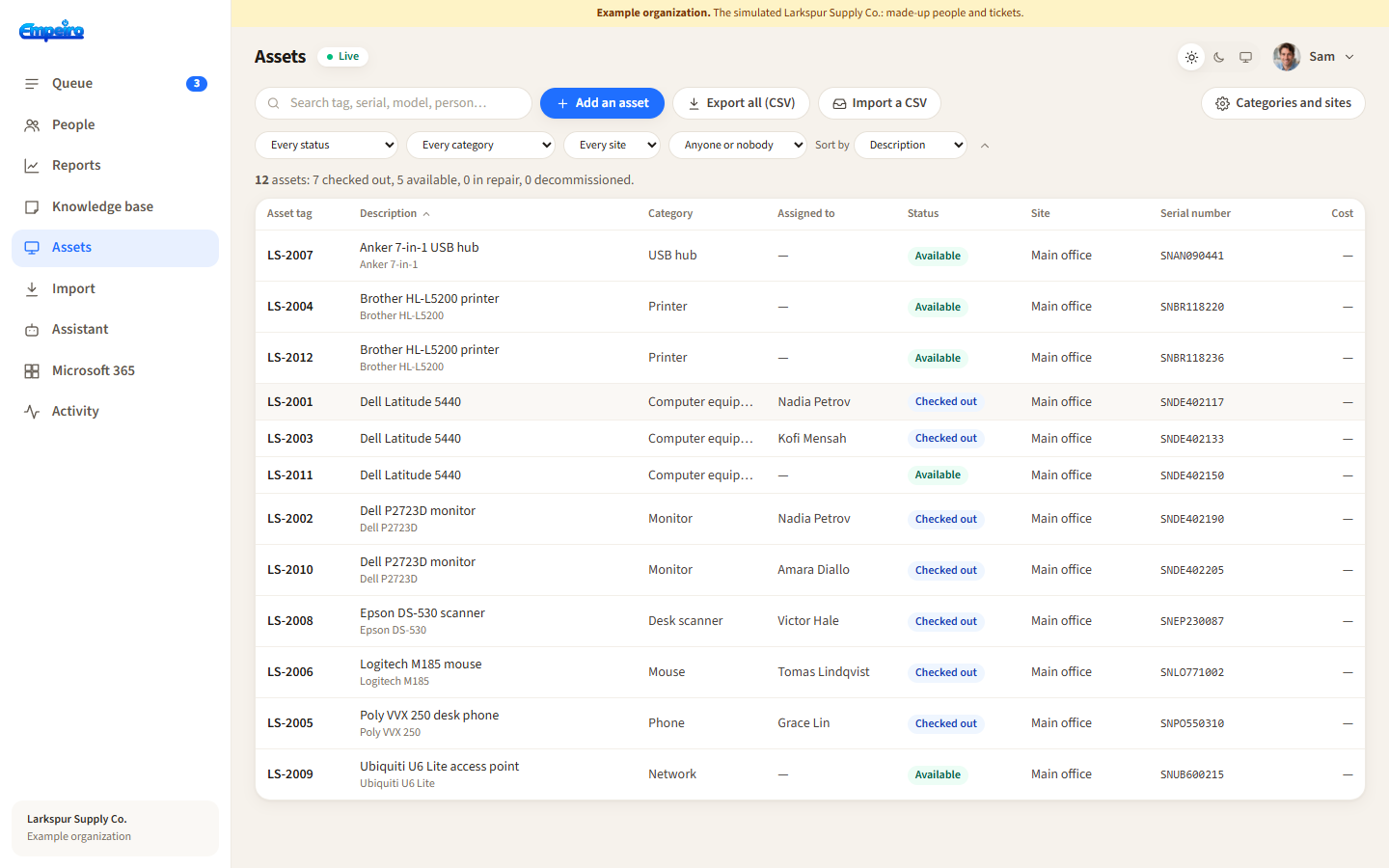Screen dimensions: 1389x868
Task: Open the Every status filter dropdown
Action: pos(327,146)
